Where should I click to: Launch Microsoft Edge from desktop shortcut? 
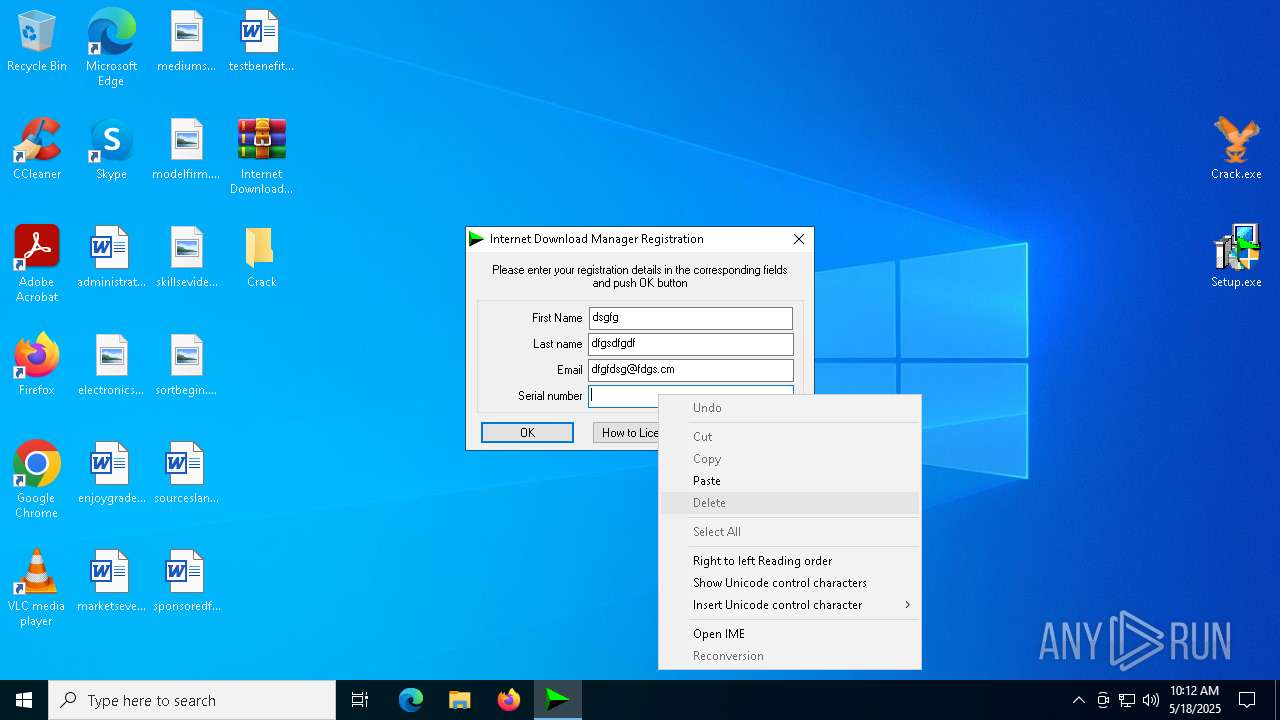pyautogui.click(x=111, y=47)
